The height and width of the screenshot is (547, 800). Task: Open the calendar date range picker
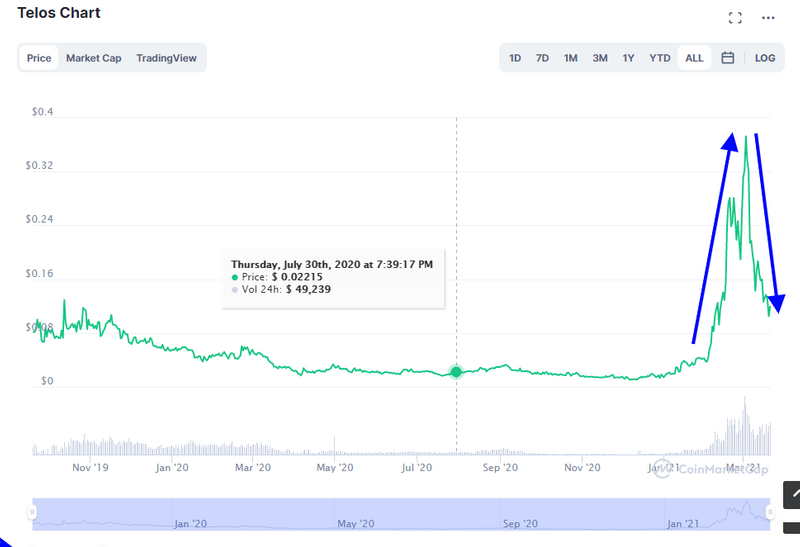728,58
